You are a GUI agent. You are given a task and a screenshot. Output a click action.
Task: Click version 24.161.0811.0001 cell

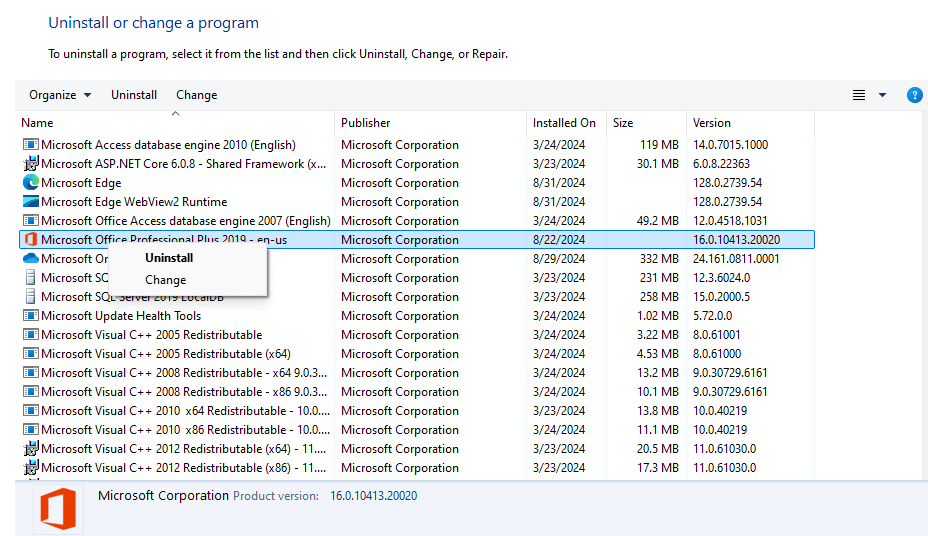tap(736, 258)
